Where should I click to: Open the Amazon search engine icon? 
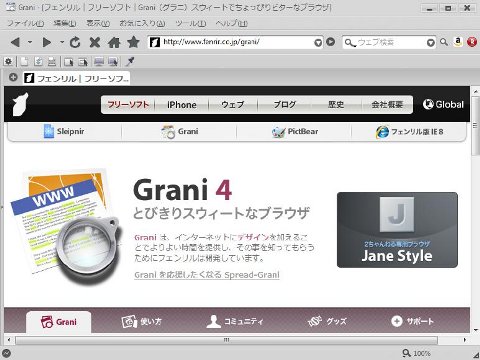tap(458, 42)
